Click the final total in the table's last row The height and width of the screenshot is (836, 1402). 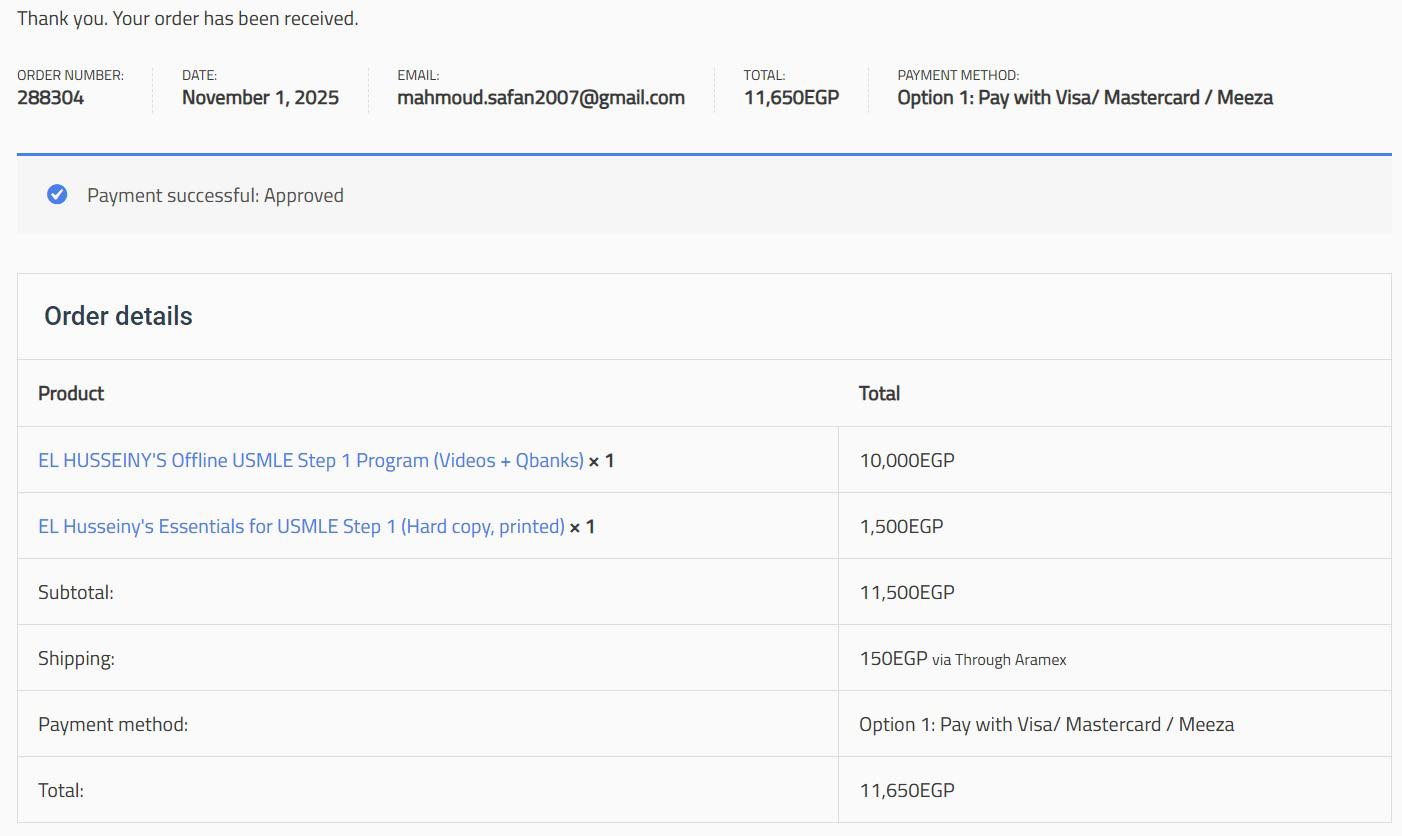pos(907,790)
